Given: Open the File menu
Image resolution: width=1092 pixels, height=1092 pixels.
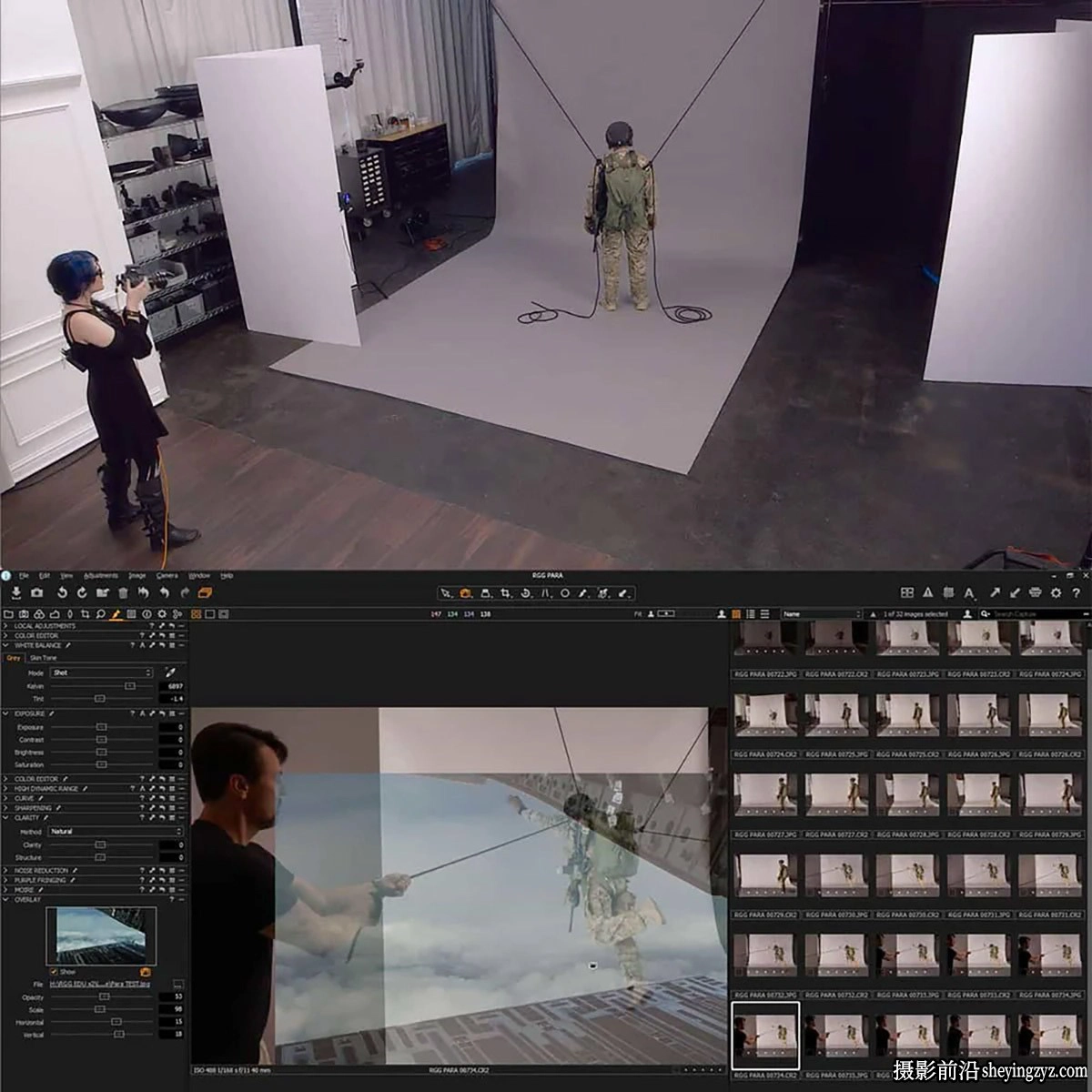Looking at the screenshot, I should 24,576.
